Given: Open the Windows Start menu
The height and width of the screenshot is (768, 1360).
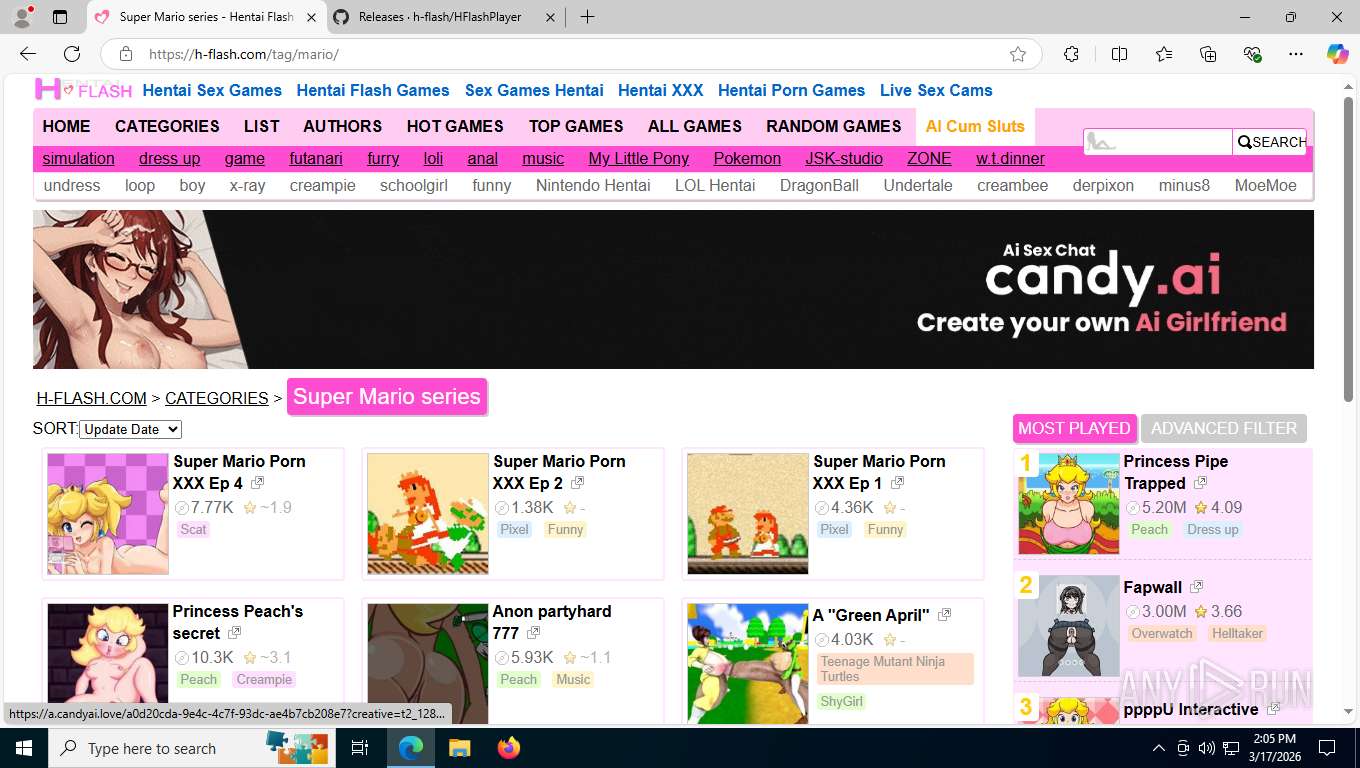Looking at the screenshot, I should (x=24, y=748).
